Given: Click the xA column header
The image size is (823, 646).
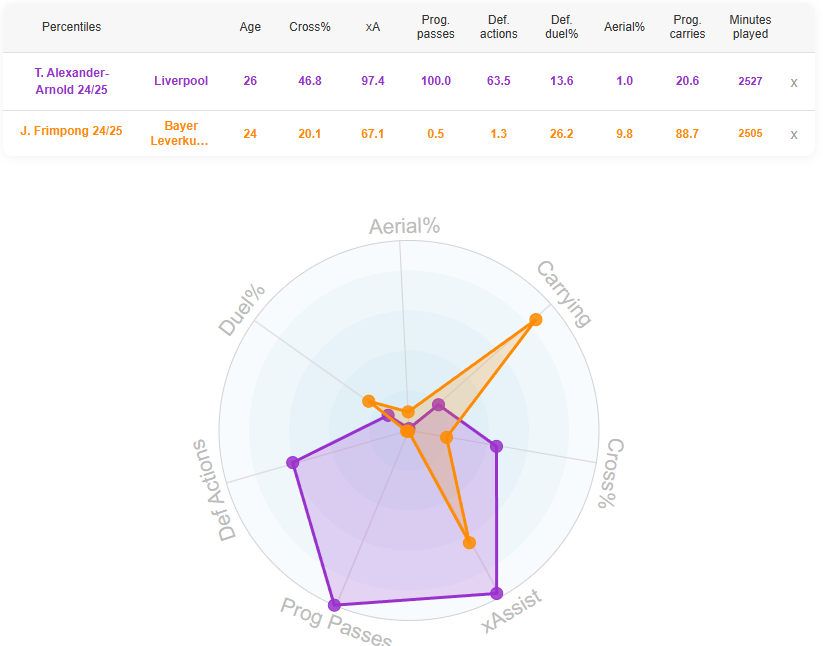Looking at the screenshot, I should pos(373,27).
